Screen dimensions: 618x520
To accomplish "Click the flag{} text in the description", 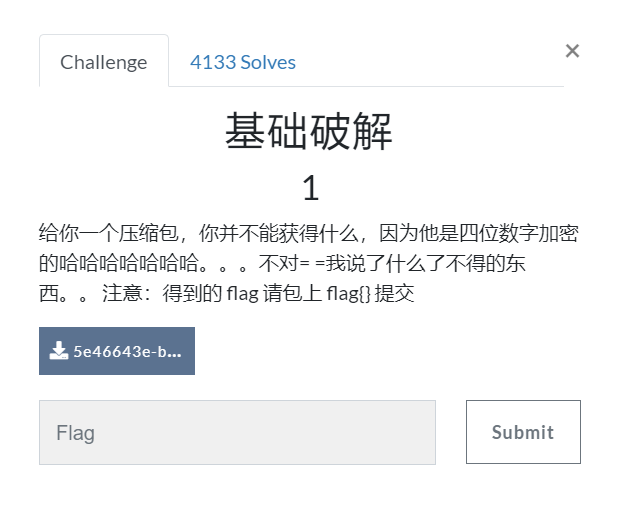I will pyautogui.click(x=348, y=293).
